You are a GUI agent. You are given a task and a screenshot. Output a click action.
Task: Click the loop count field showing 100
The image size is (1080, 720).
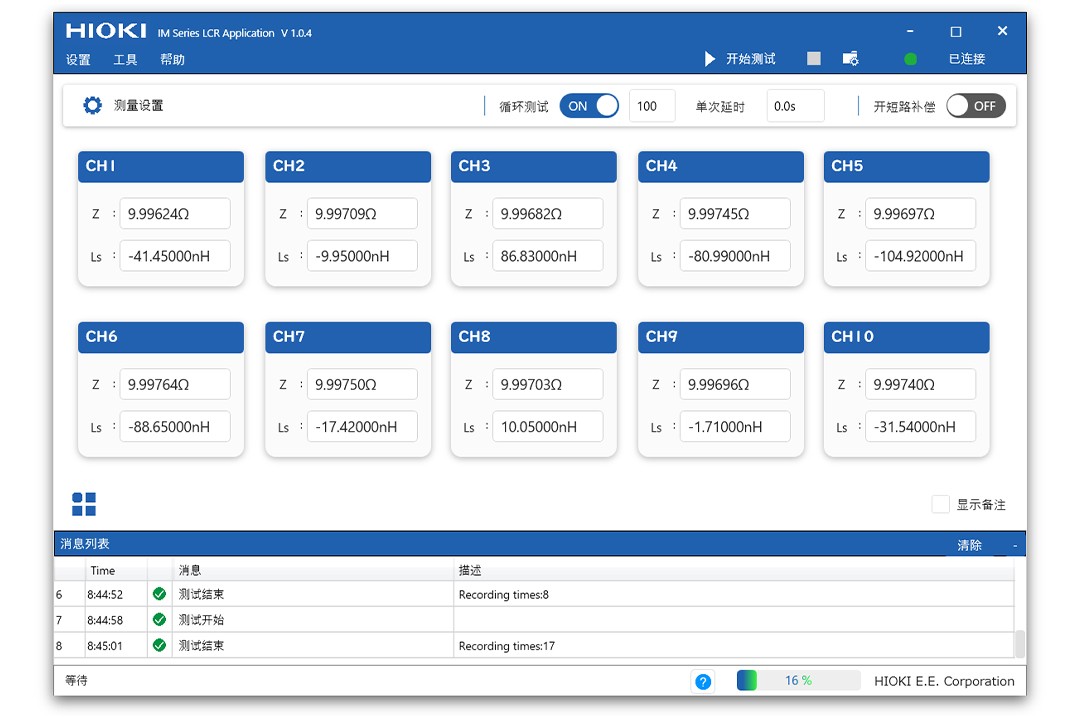click(651, 106)
